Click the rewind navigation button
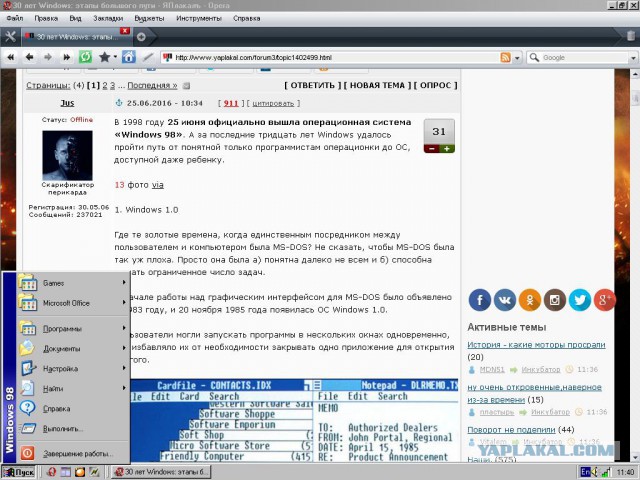Image resolution: width=640 pixels, height=480 pixels. [11, 58]
